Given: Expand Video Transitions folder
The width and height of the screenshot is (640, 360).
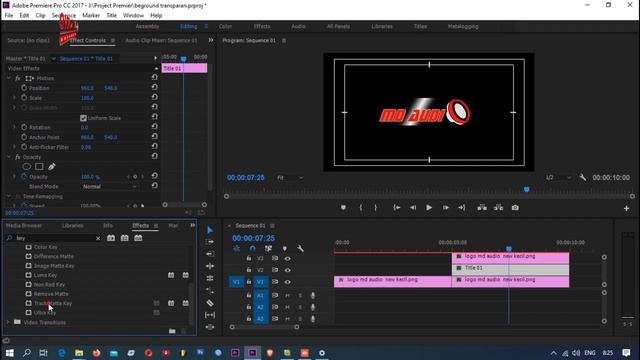Looking at the screenshot, I should tap(8, 322).
